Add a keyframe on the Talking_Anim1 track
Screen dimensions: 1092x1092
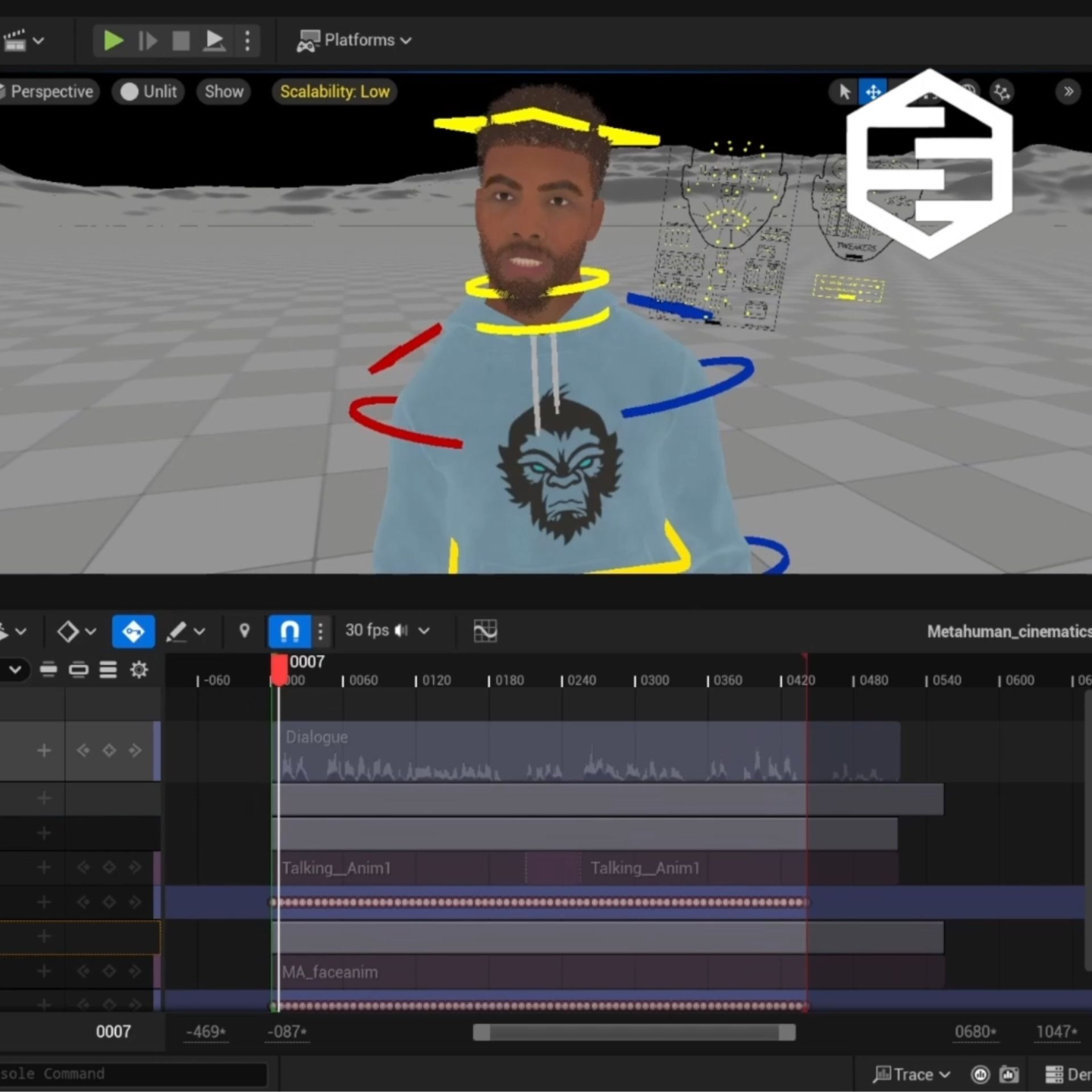[109, 868]
